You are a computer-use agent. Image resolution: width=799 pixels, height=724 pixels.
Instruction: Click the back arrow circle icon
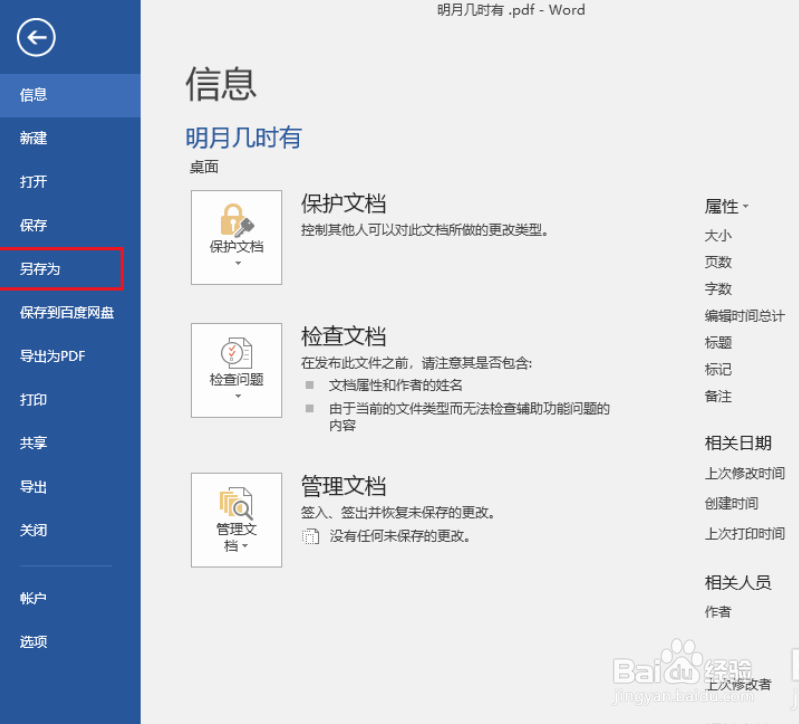pos(36,37)
